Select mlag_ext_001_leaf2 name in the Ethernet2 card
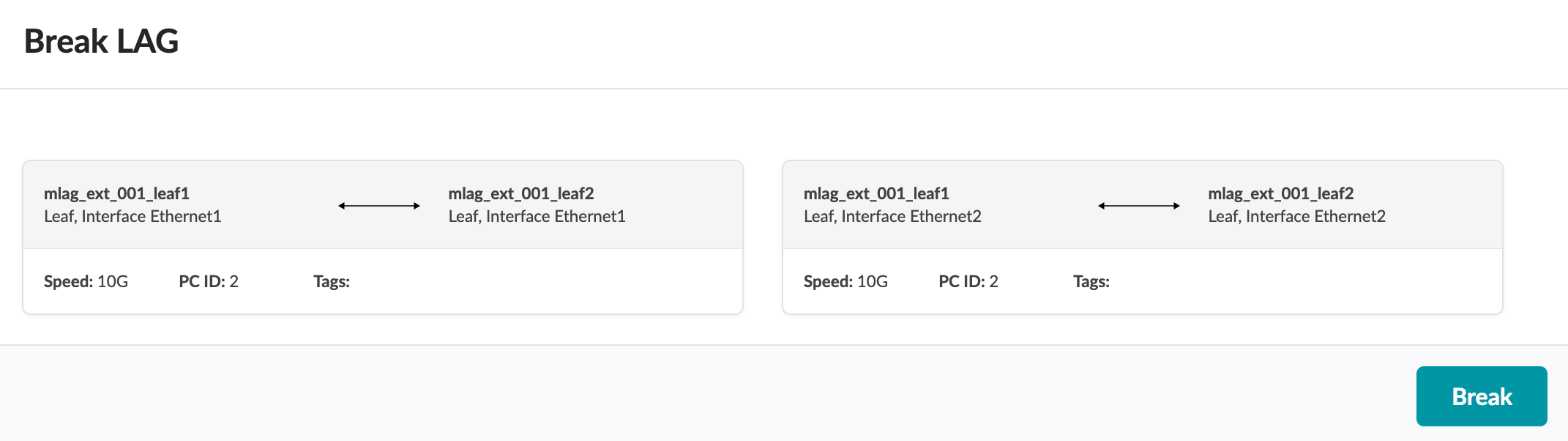Screen dimensions: 1568x441 pos(1280,193)
